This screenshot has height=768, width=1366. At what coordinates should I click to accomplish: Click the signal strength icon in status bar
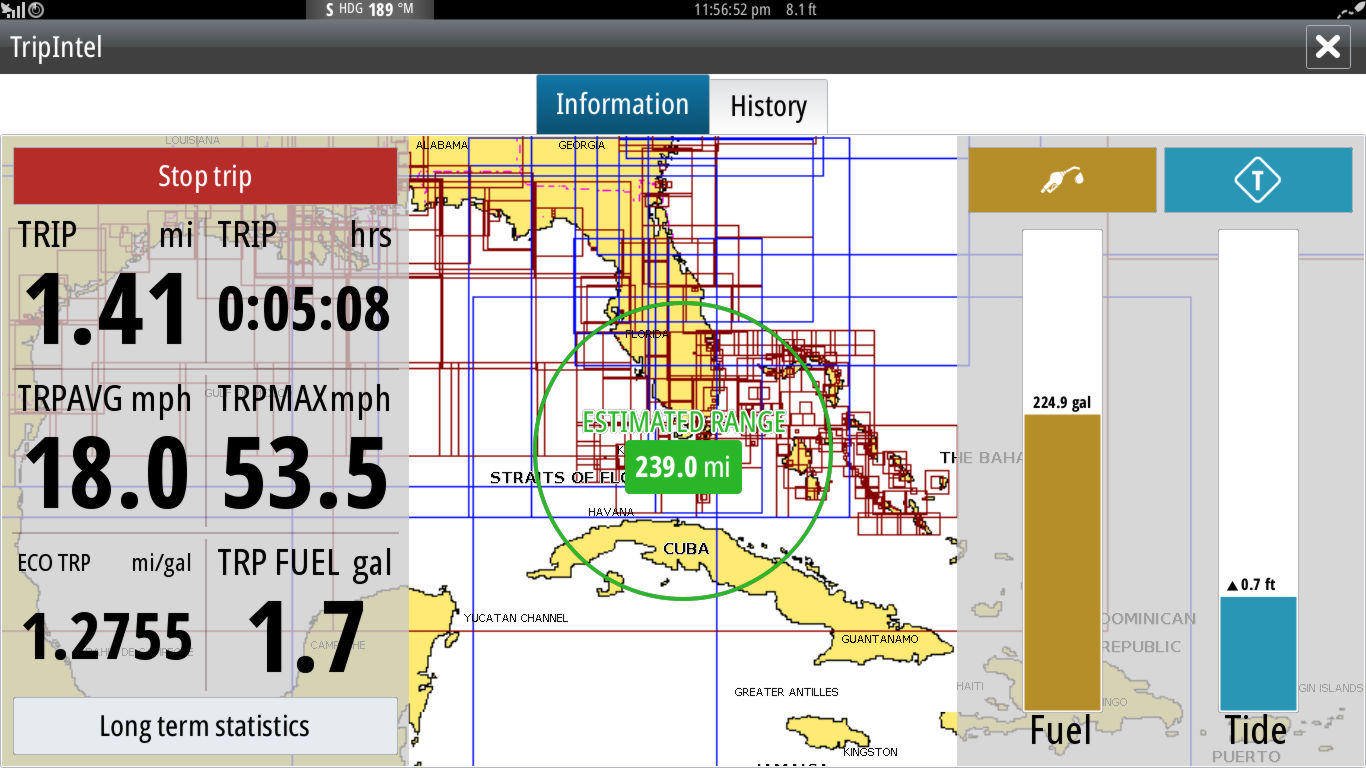(13, 10)
